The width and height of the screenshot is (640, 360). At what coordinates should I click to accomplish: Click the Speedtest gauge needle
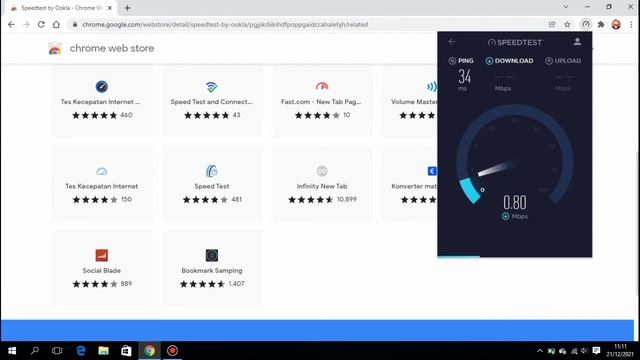point(496,168)
